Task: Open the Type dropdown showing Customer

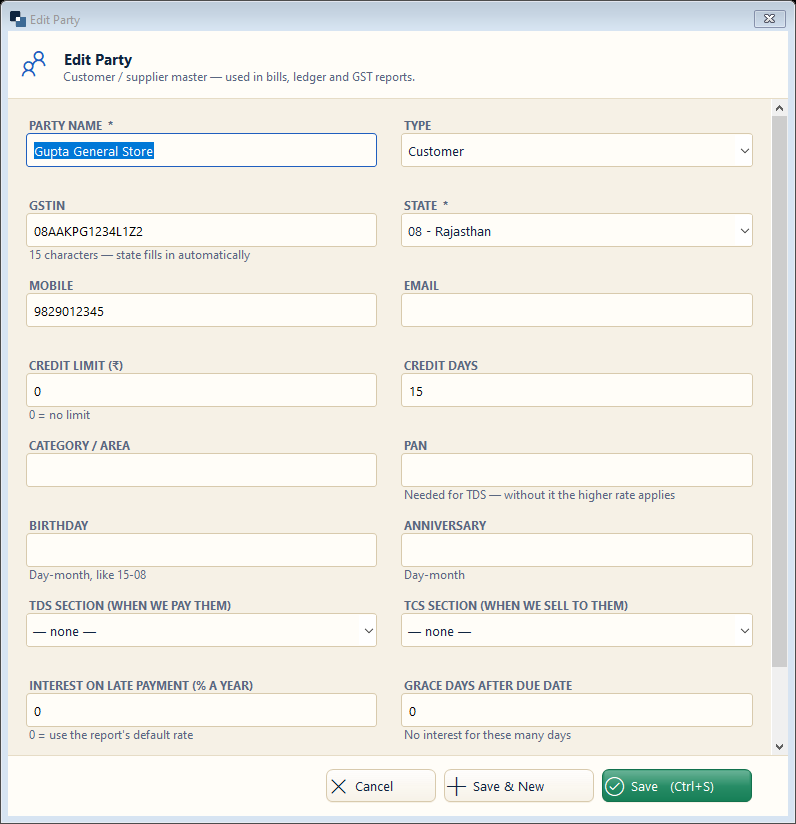Action: click(576, 150)
